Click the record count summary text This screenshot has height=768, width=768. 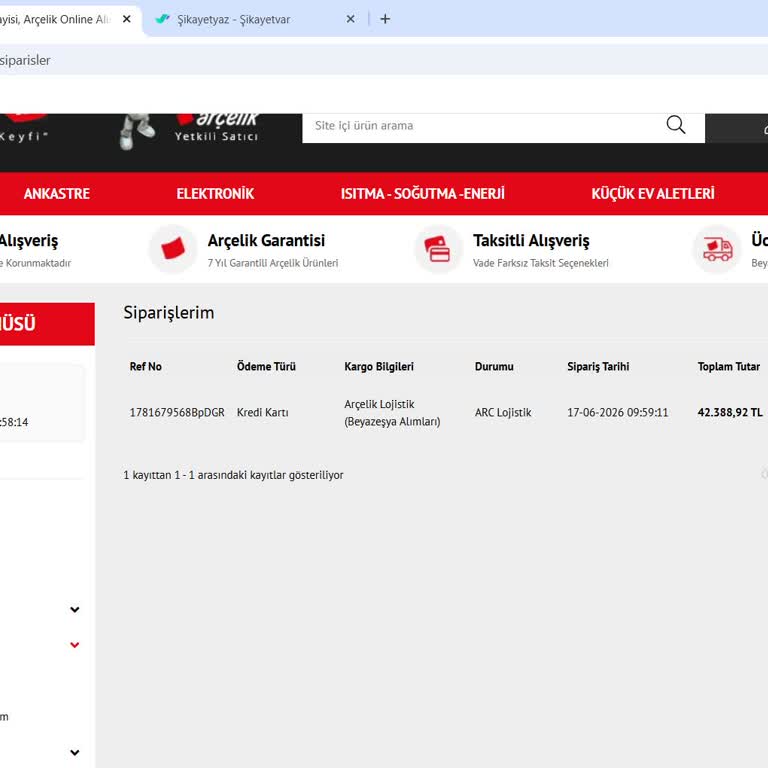tap(233, 475)
